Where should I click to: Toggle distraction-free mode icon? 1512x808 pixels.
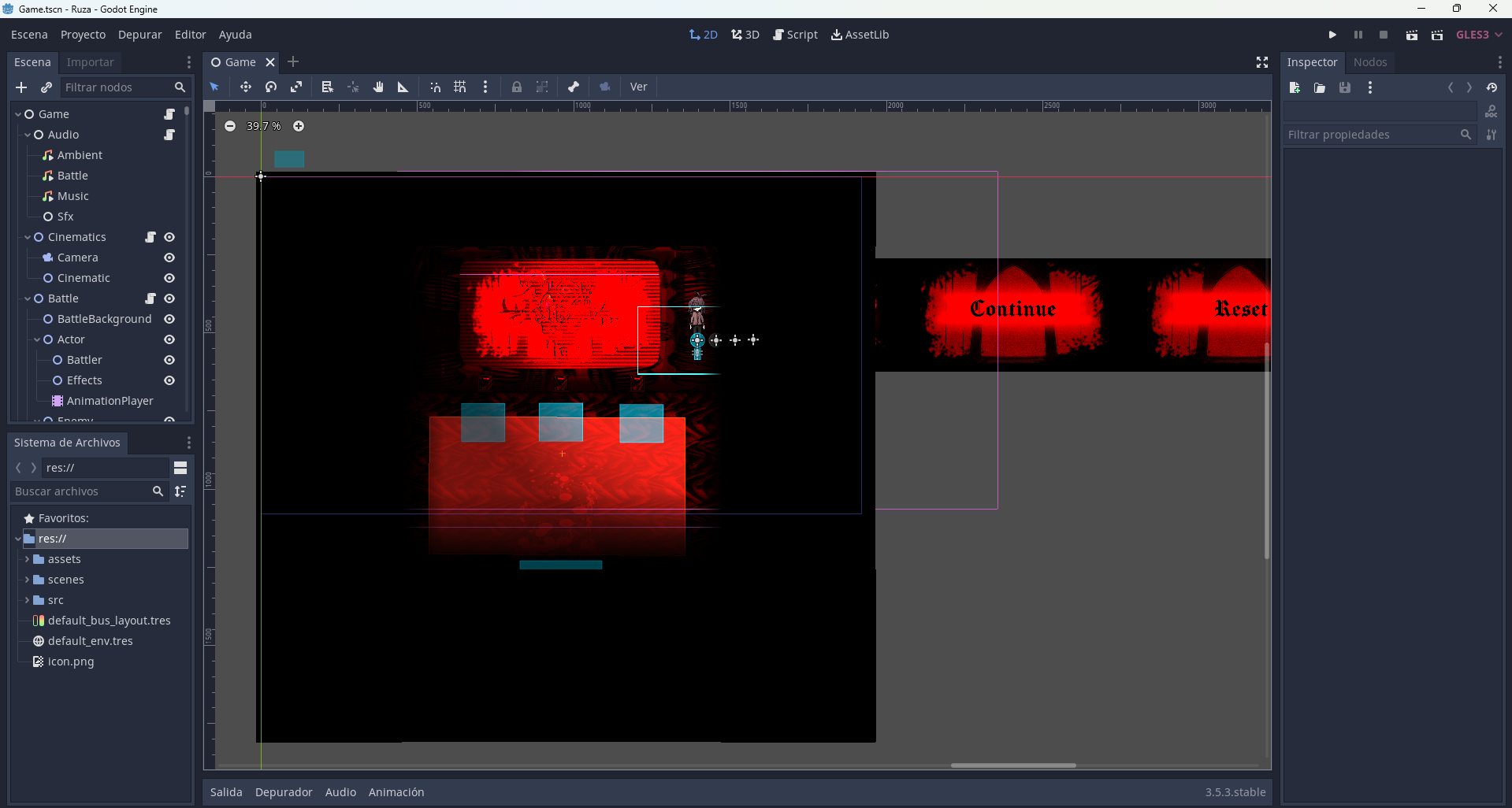coord(1261,62)
